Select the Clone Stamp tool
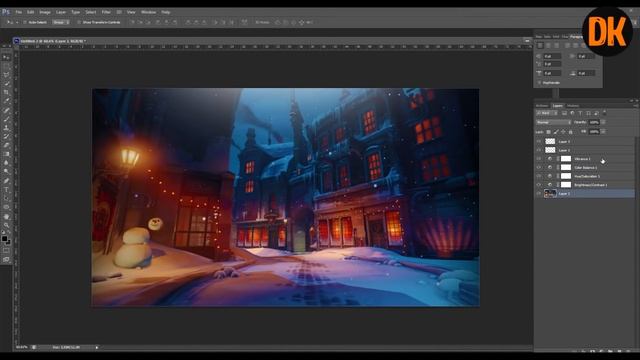Screen dimensions: 640x360 point(6,128)
